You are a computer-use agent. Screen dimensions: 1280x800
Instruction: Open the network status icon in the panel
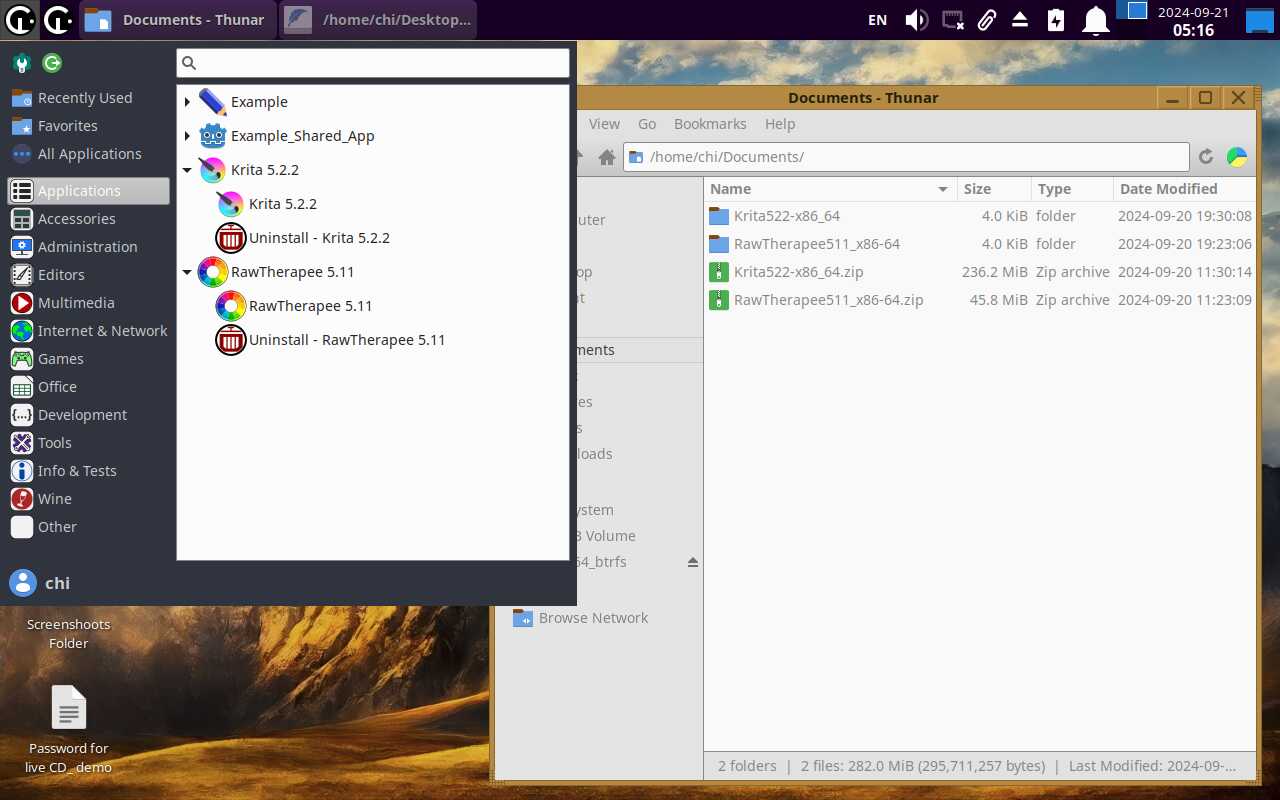pos(953,19)
